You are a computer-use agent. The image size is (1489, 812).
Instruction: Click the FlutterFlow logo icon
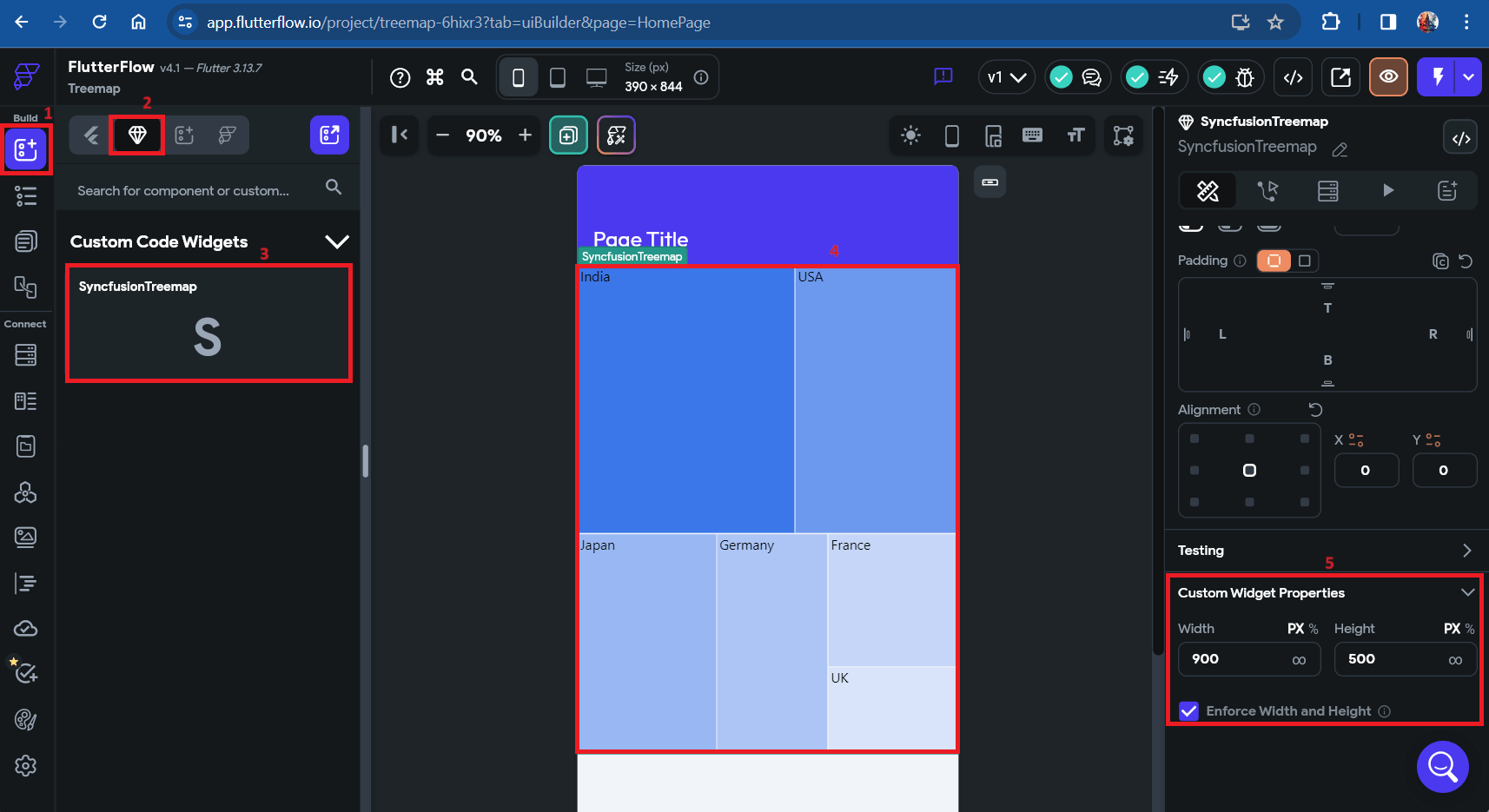pyautogui.click(x=26, y=76)
